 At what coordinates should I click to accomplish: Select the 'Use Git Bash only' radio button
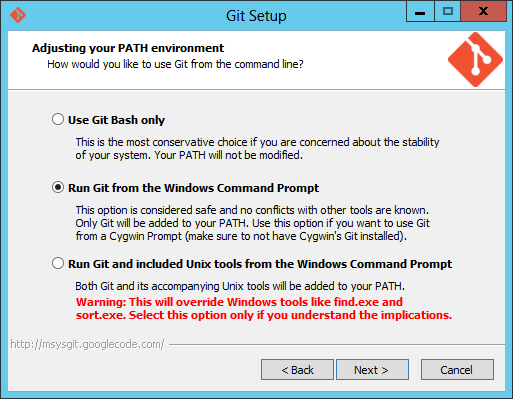tap(58, 119)
